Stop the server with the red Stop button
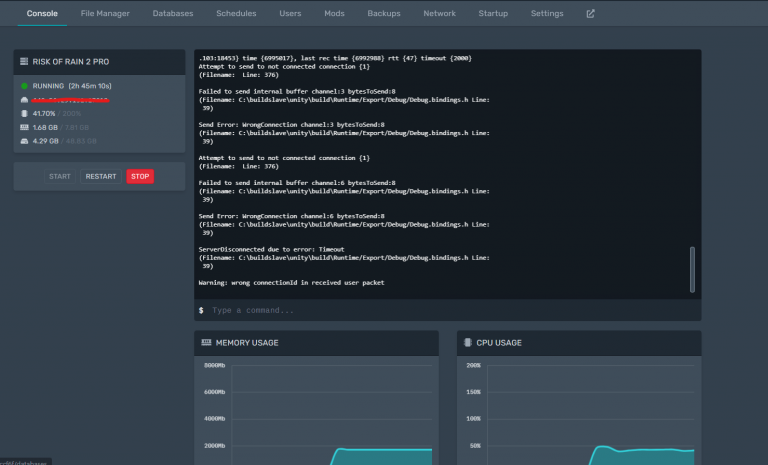 coord(140,176)
